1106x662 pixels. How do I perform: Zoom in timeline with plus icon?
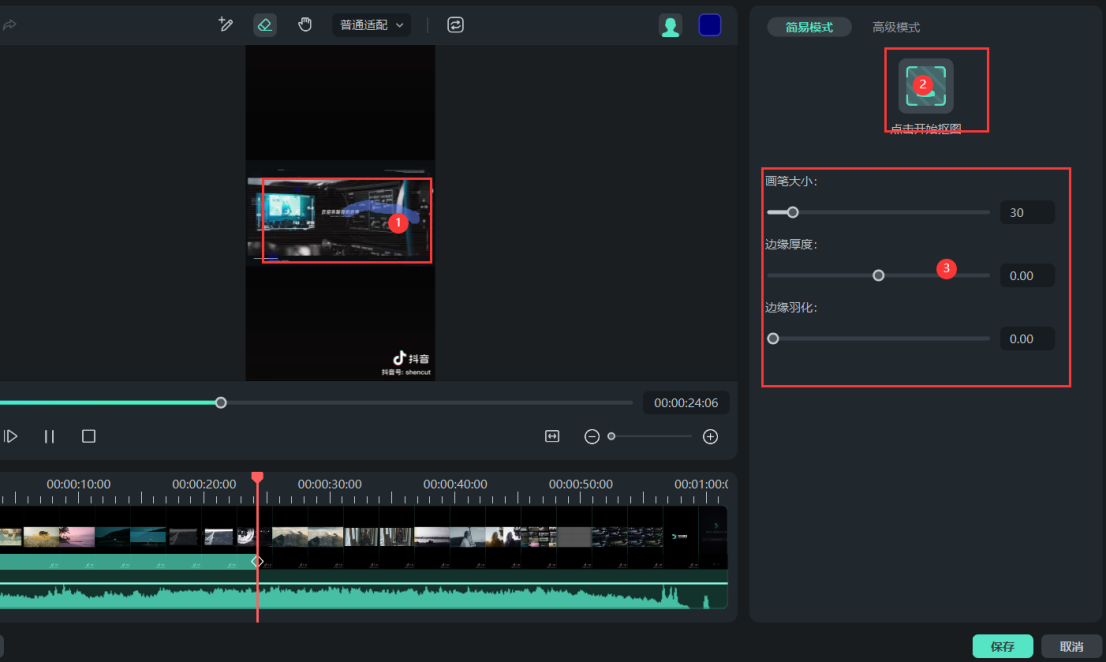[710, 436]
